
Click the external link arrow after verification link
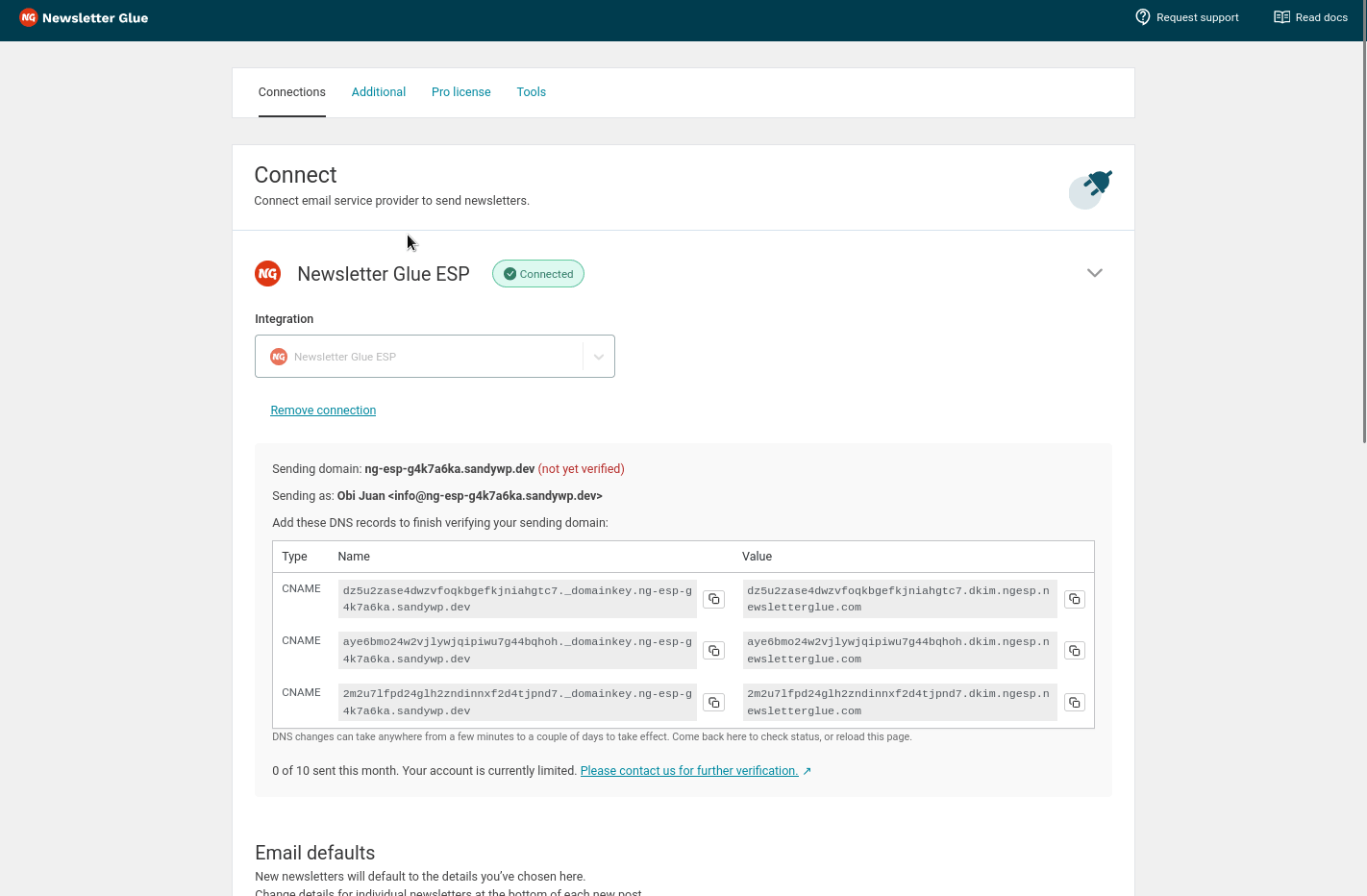click(x=808, y=771)
